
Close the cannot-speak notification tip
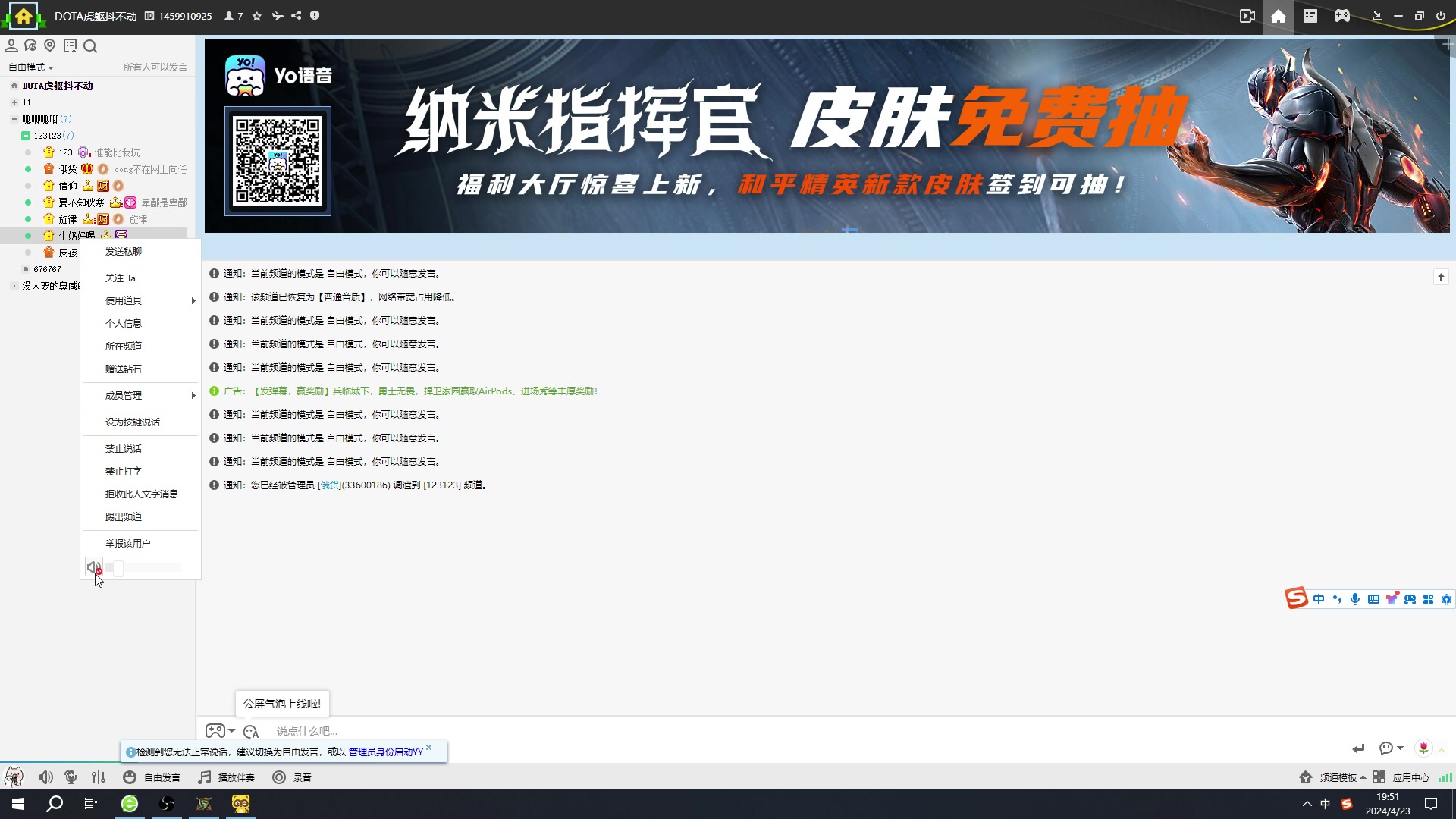(x=428, y=748)
